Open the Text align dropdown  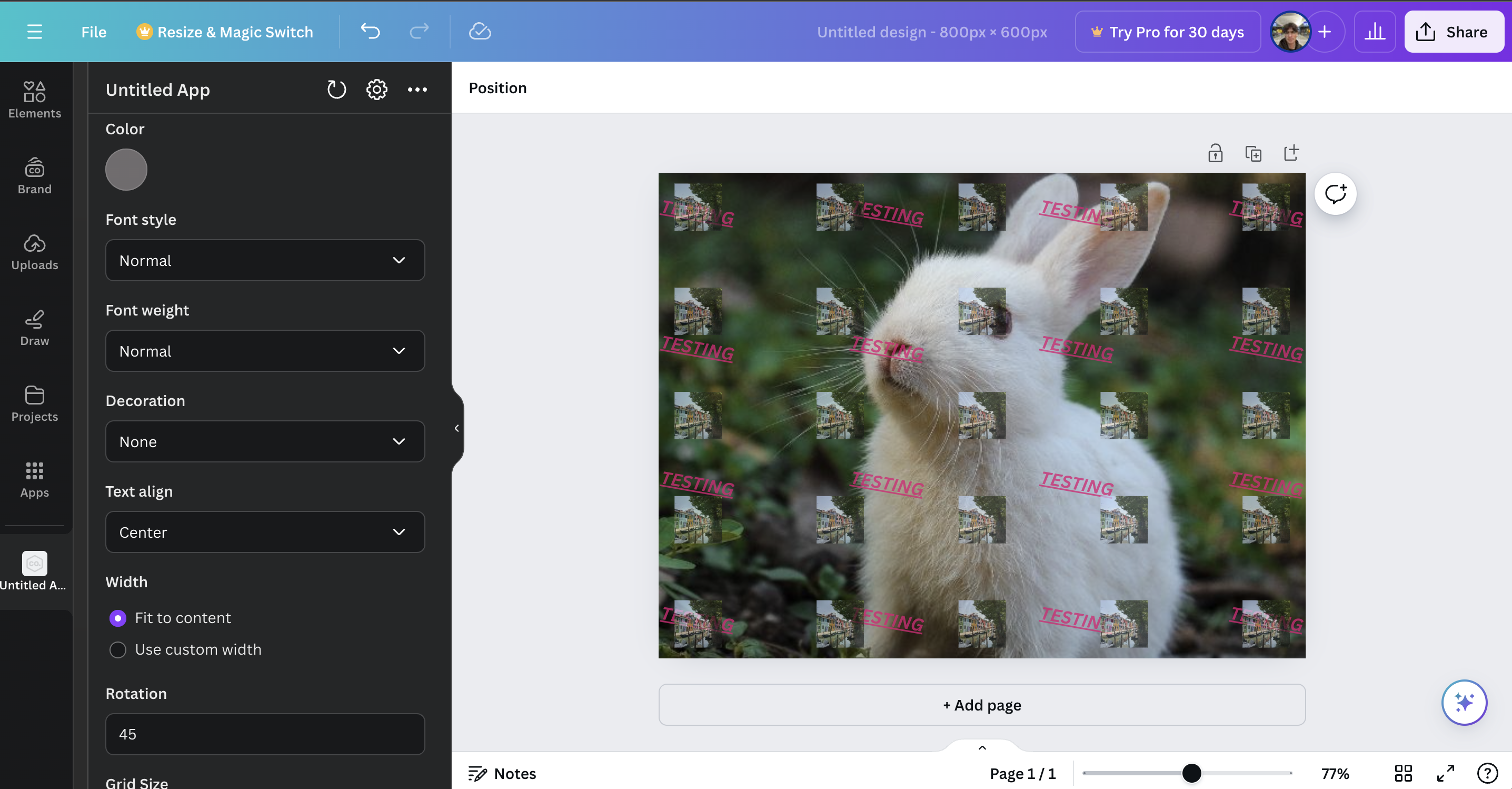pos(265,532)
